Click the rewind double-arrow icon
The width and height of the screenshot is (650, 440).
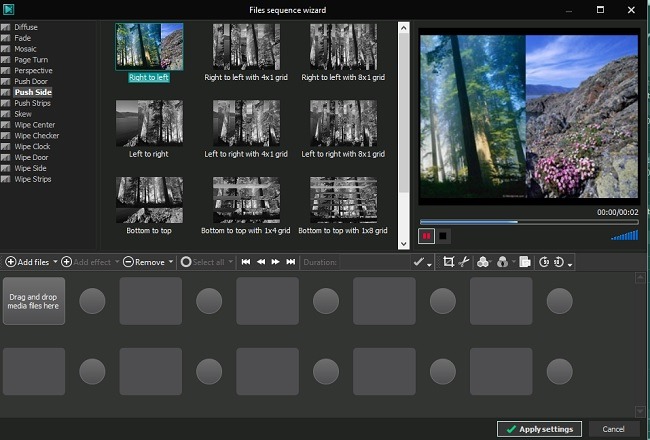tap(261, 262)
